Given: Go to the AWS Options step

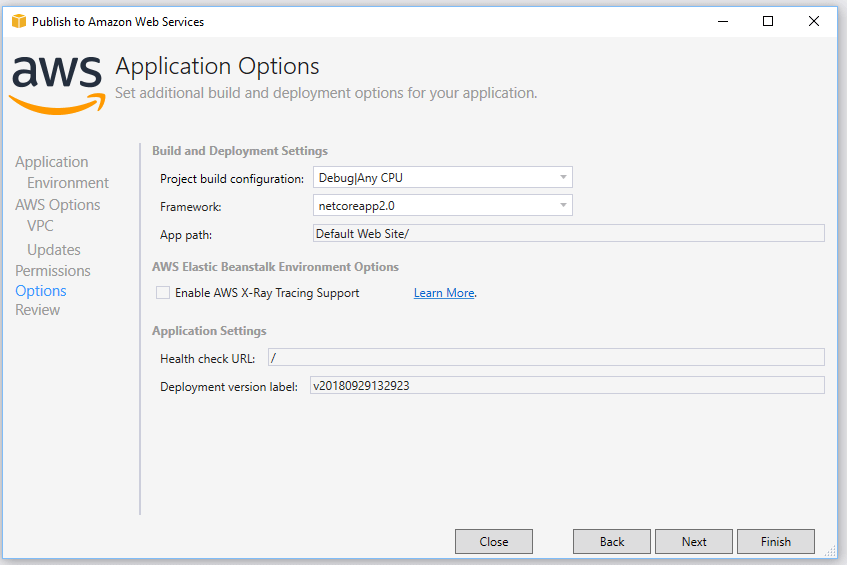Looking at the screenshot, I should pyautogui.click(x=58, y=205).
